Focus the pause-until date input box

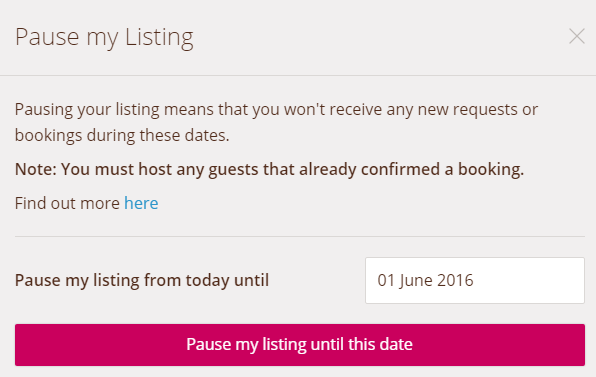(475, 280)
